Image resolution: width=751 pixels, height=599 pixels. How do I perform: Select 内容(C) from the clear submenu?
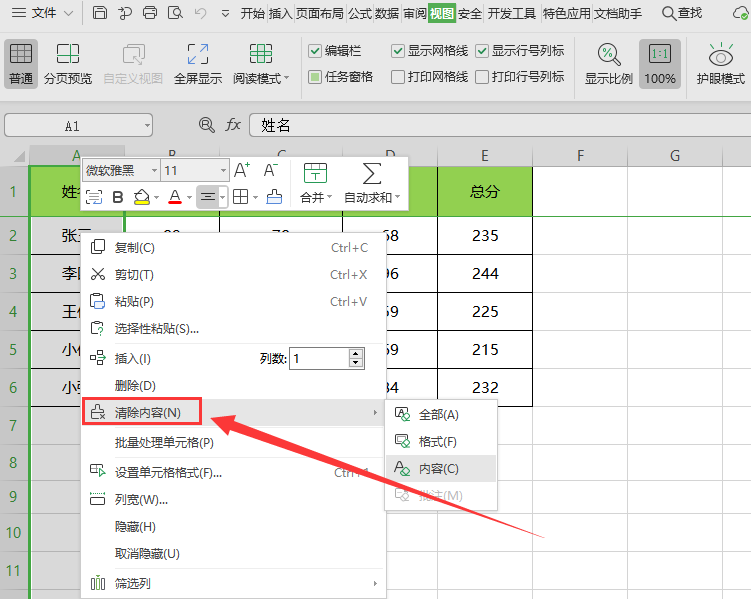(438, 468)
